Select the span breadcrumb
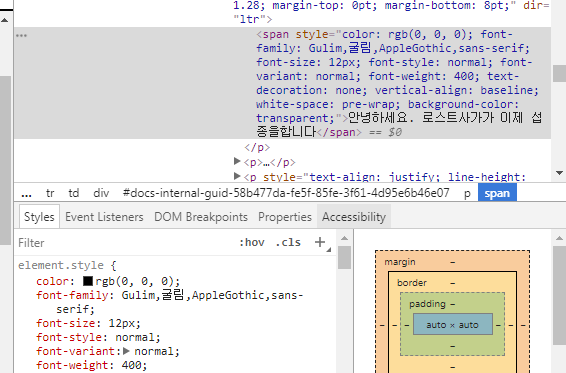Image resolution: width=566 pixels, height=373 pixels. pyautogui.click(x=497, y=193)
